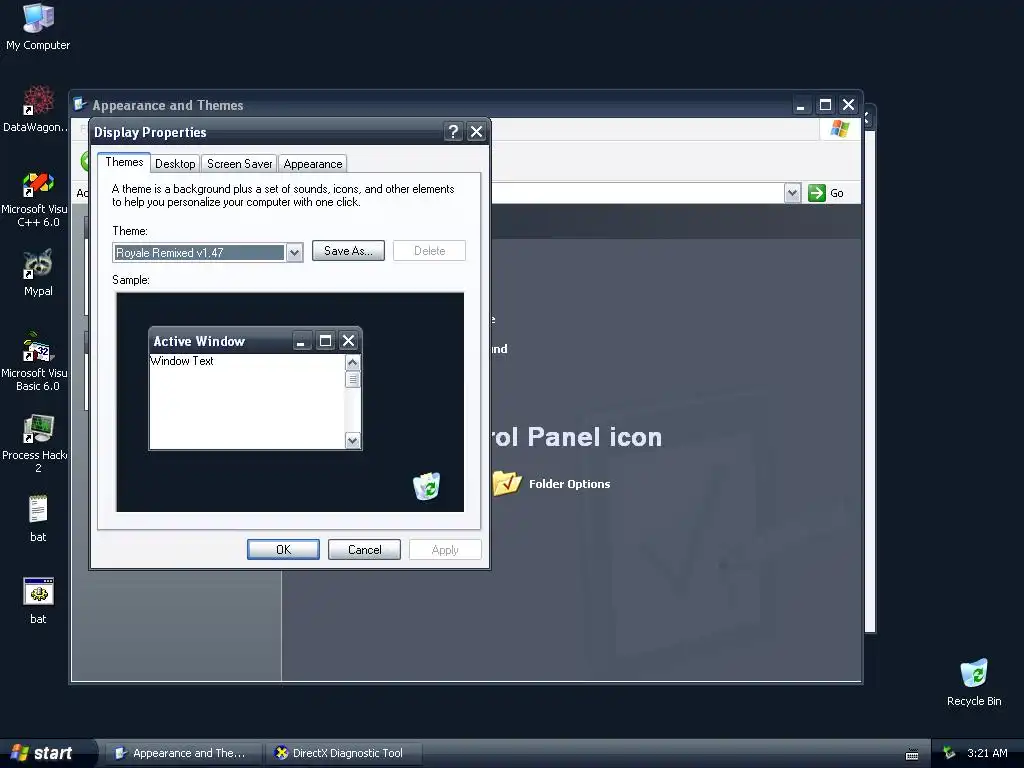Confirm with the OK button

click(283, 550)
